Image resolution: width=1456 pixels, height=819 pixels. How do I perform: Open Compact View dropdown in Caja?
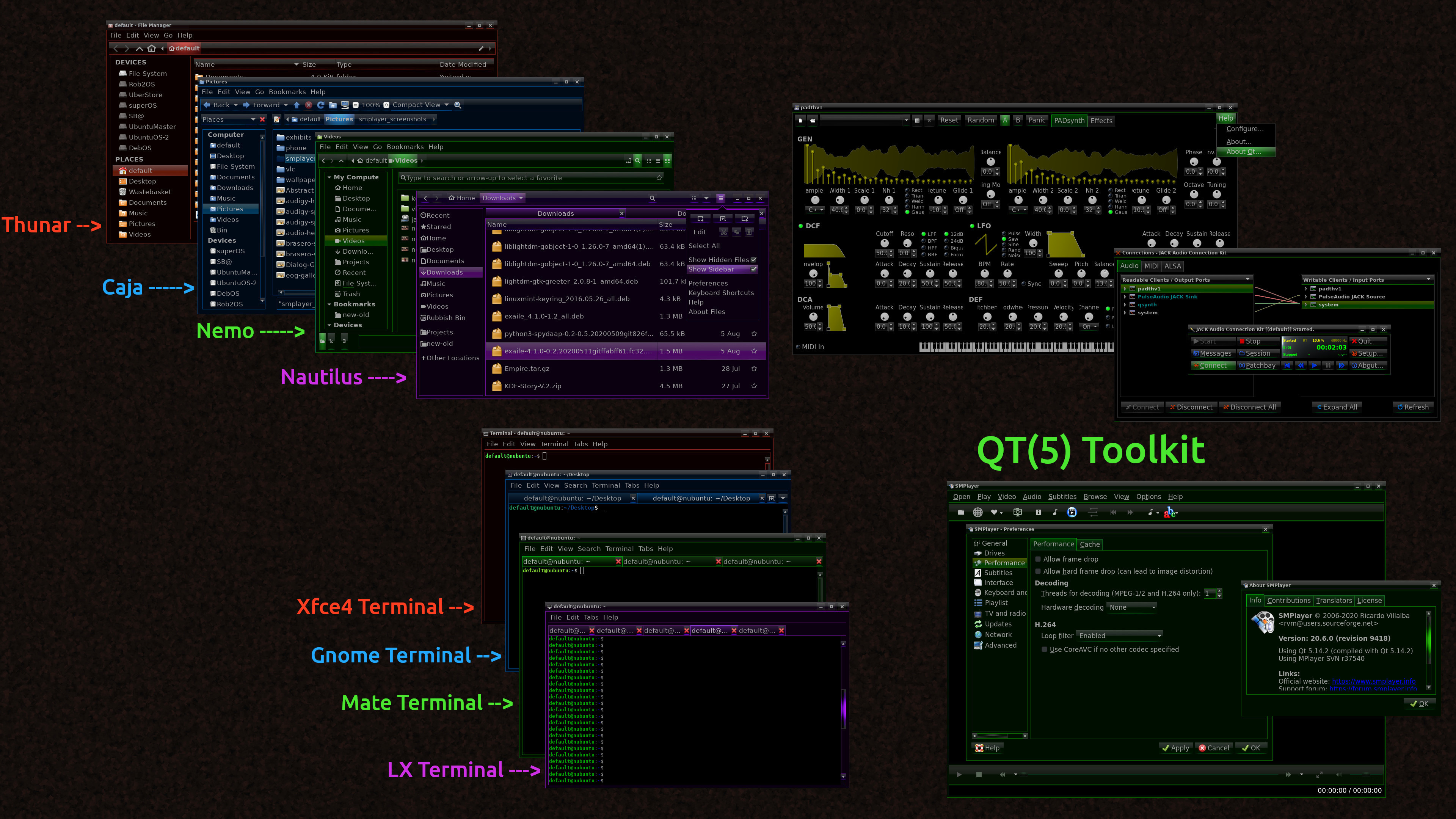pyautogui.click(x=420, y=105)
